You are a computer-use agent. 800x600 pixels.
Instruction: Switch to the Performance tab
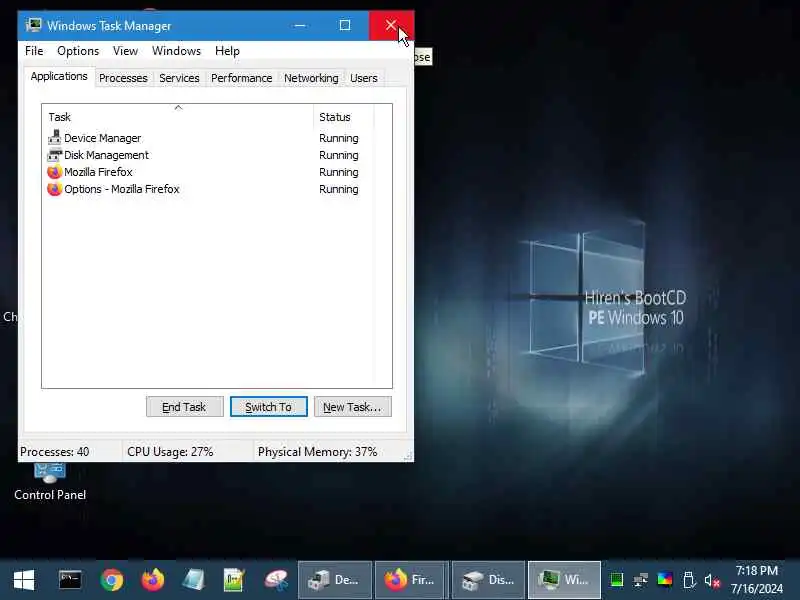click(241, 78)
